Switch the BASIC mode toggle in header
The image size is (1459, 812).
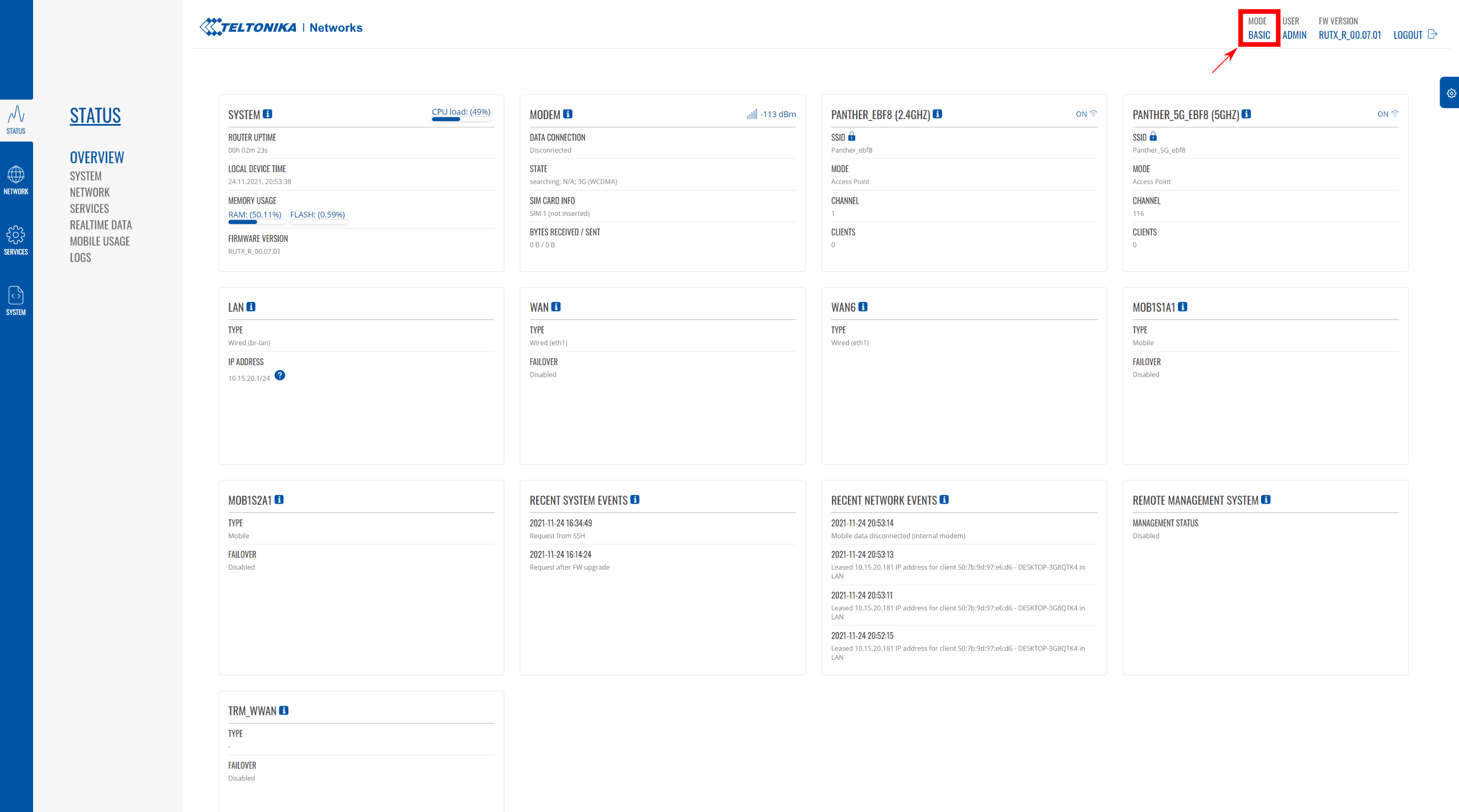1259,35
